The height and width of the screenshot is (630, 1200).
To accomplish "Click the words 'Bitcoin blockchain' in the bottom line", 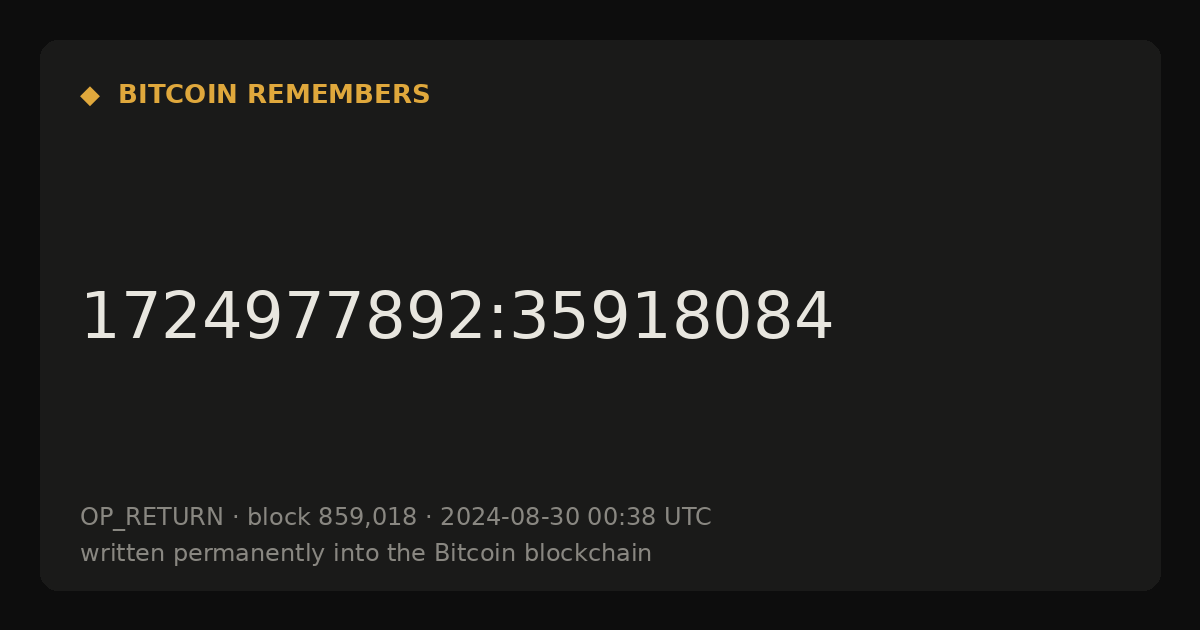I will [x=543, y=554].
